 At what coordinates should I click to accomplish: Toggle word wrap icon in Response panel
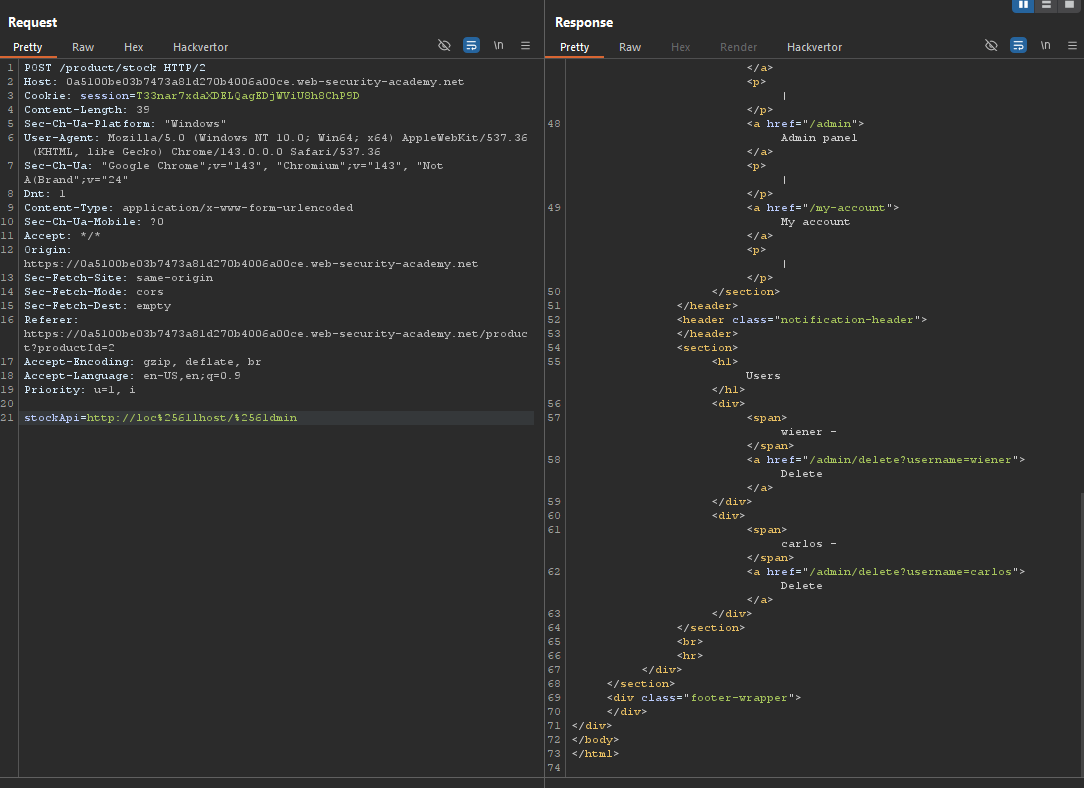click(1018, 46)
